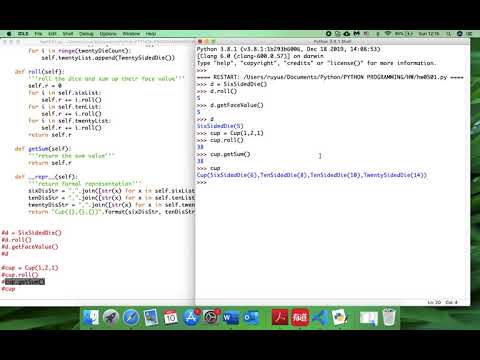This screenshot has height=360, width=480.
Task: Launch Microsoft Word from dock
Action: pyautogui.click(x=231, y=317)
